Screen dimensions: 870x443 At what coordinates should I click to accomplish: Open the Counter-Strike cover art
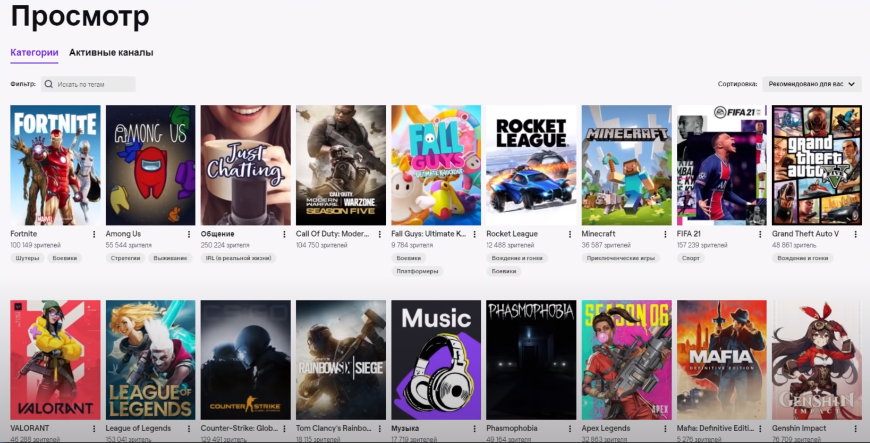click(x=246, y=360)
